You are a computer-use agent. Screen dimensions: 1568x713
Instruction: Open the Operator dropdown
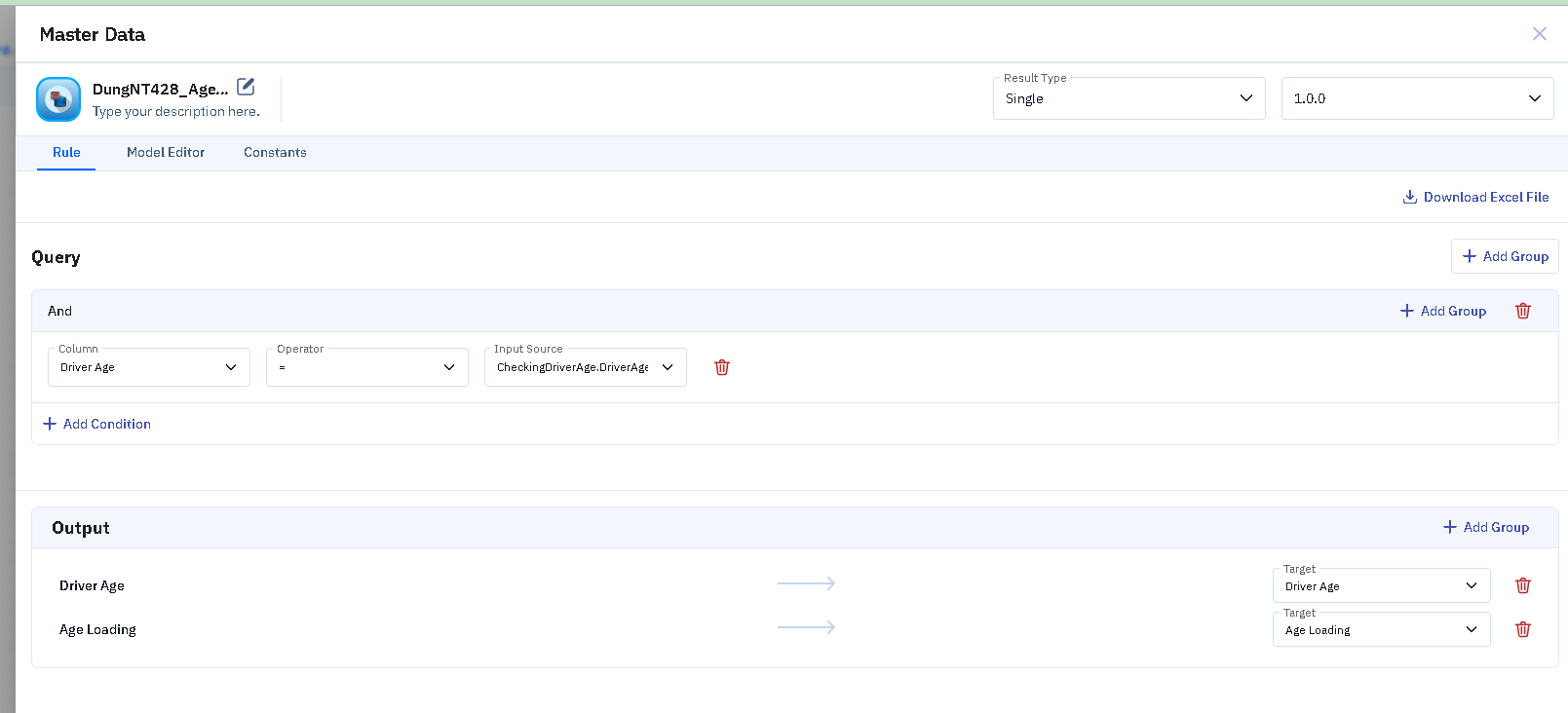click(366, 367)
